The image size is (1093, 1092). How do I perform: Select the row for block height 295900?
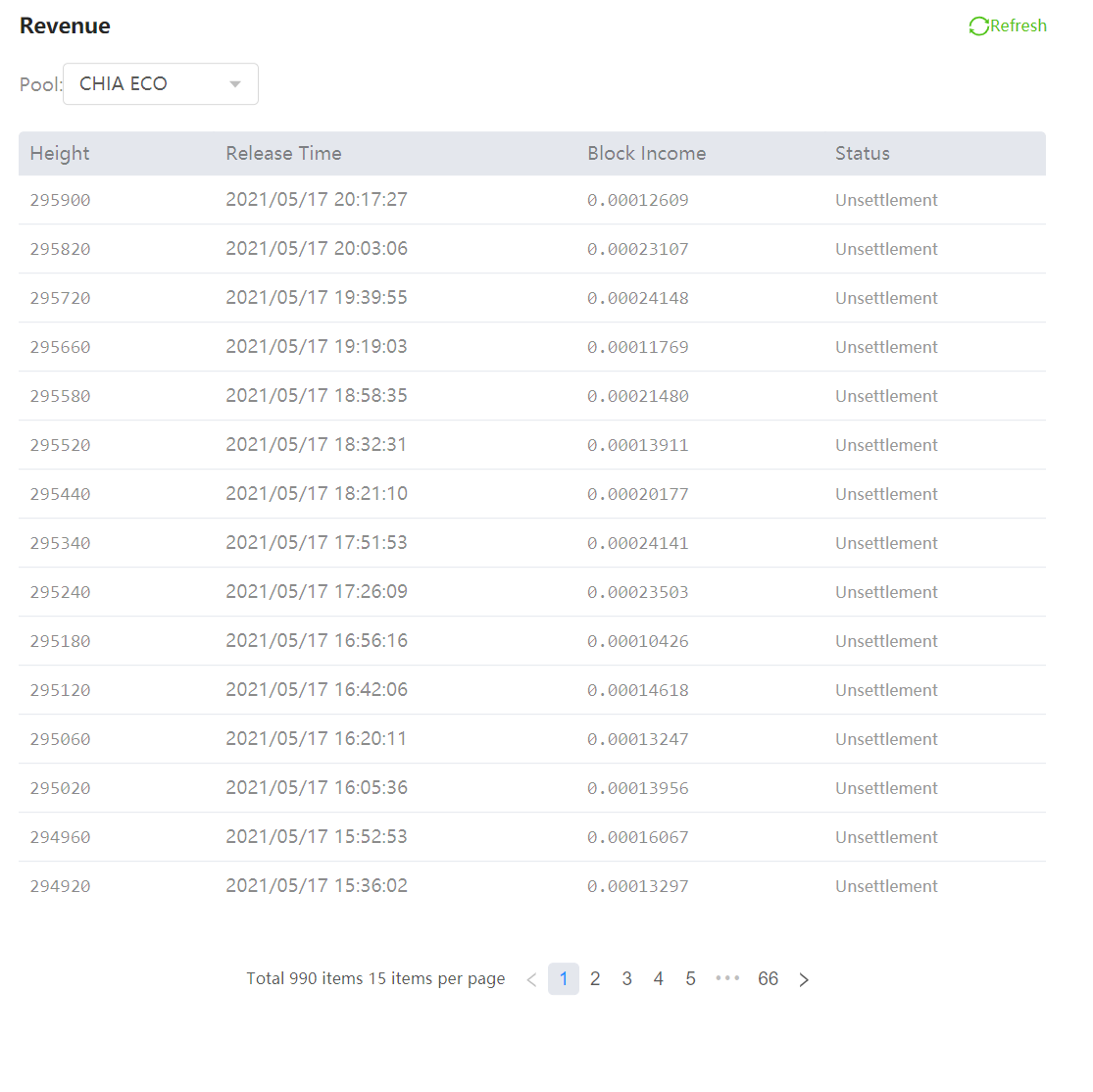tap(61, 199)
